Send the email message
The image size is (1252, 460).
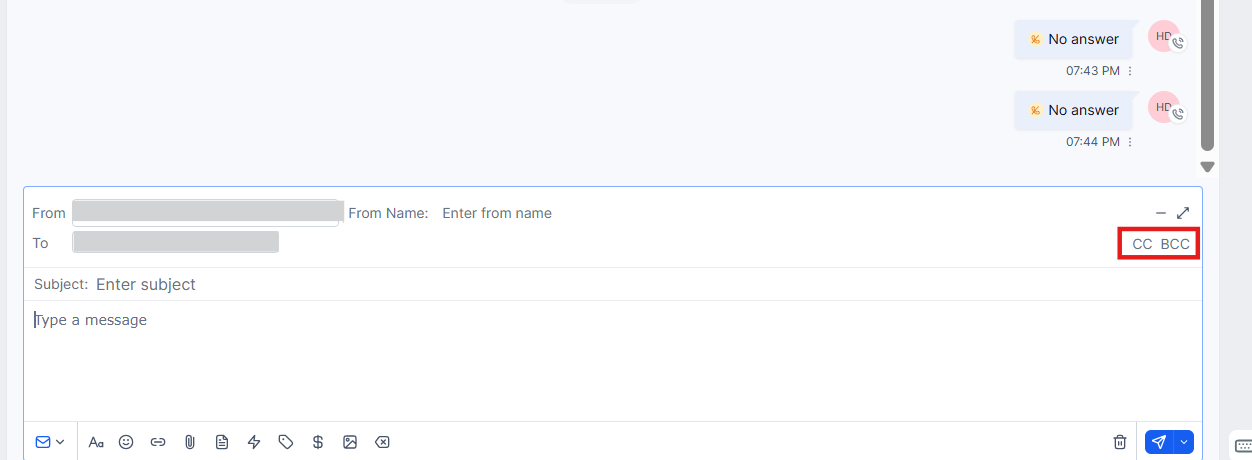pyautogui.click(x=1158, y=442)
